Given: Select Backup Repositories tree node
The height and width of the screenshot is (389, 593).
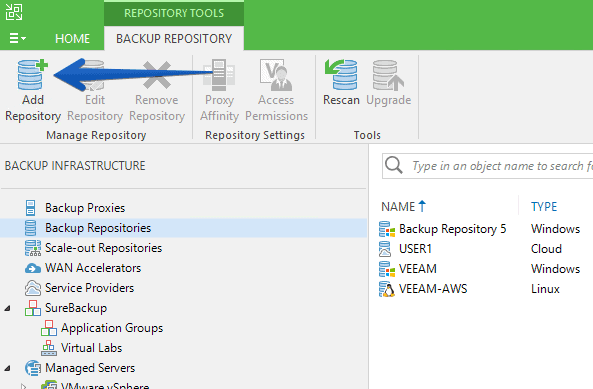Looking at the screenshot, I should pos(98,228).
